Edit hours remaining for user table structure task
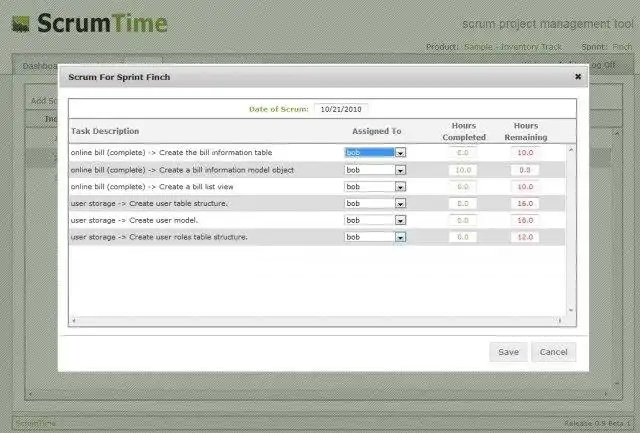The height and width of the screenshot is (433, 640). pyautogui.click(x=525, y=204)
